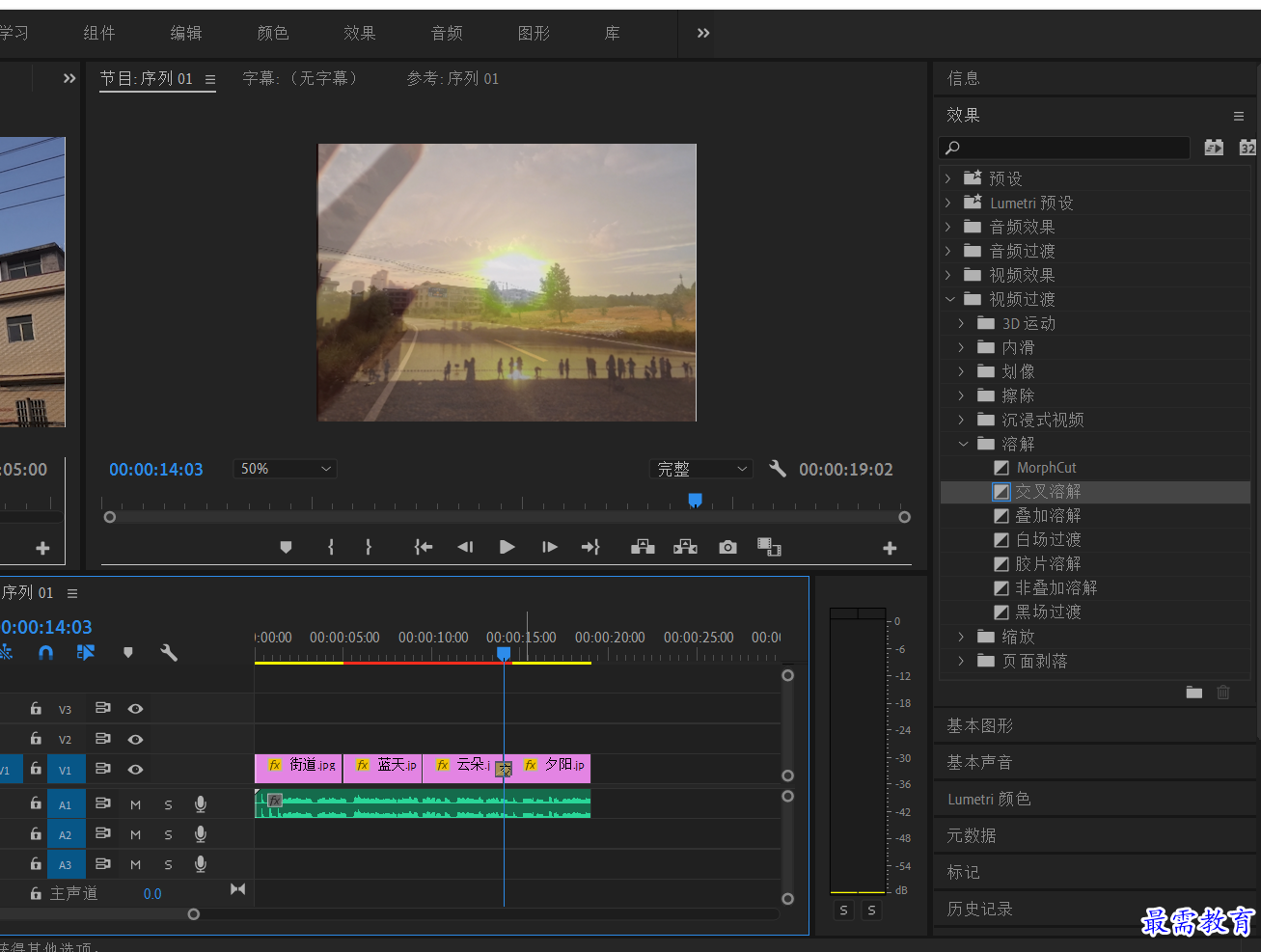Collapse the 视频过渡 folder

[949, 299]
